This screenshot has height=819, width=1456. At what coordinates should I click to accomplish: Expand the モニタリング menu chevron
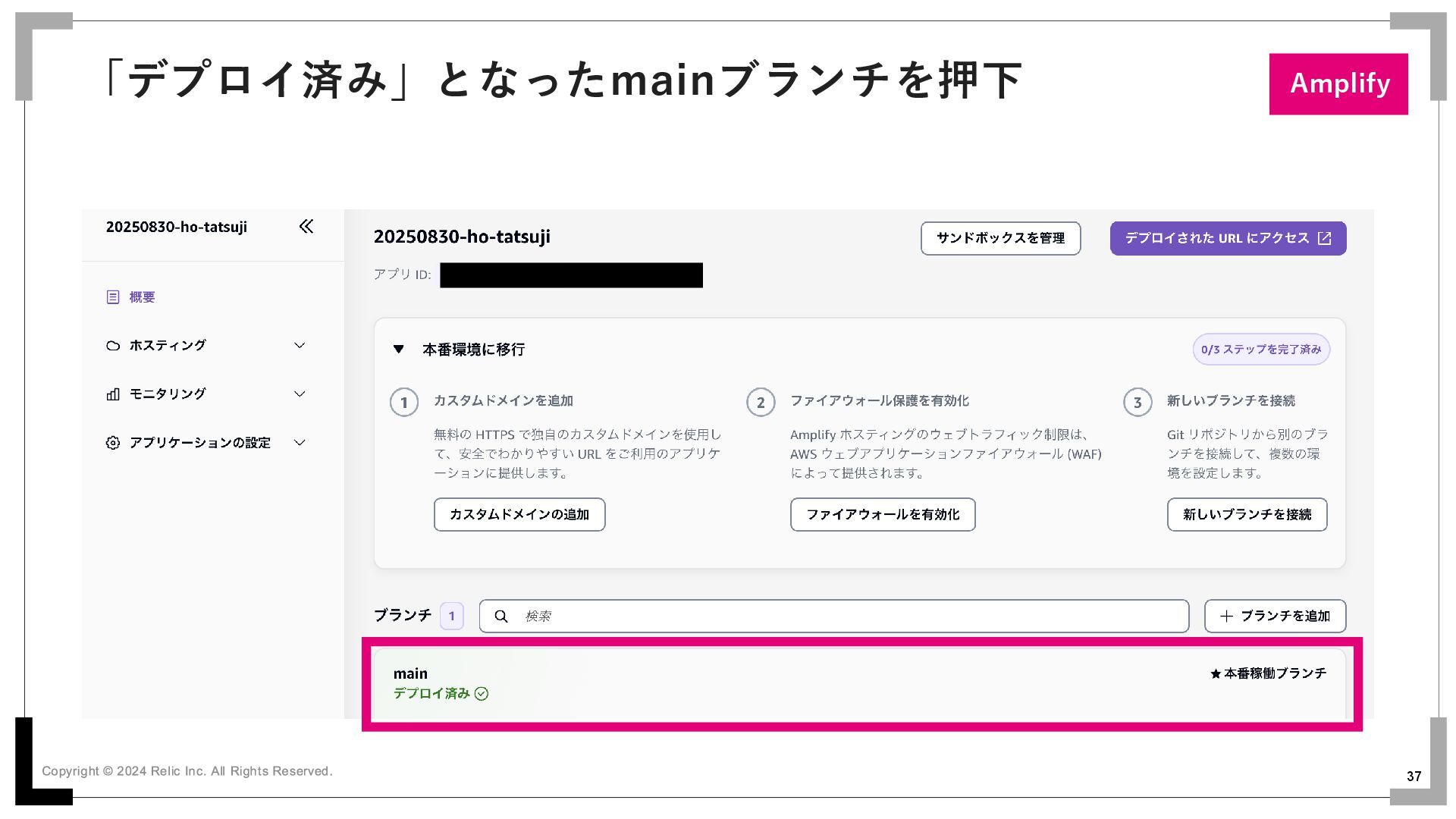point(300,394)
